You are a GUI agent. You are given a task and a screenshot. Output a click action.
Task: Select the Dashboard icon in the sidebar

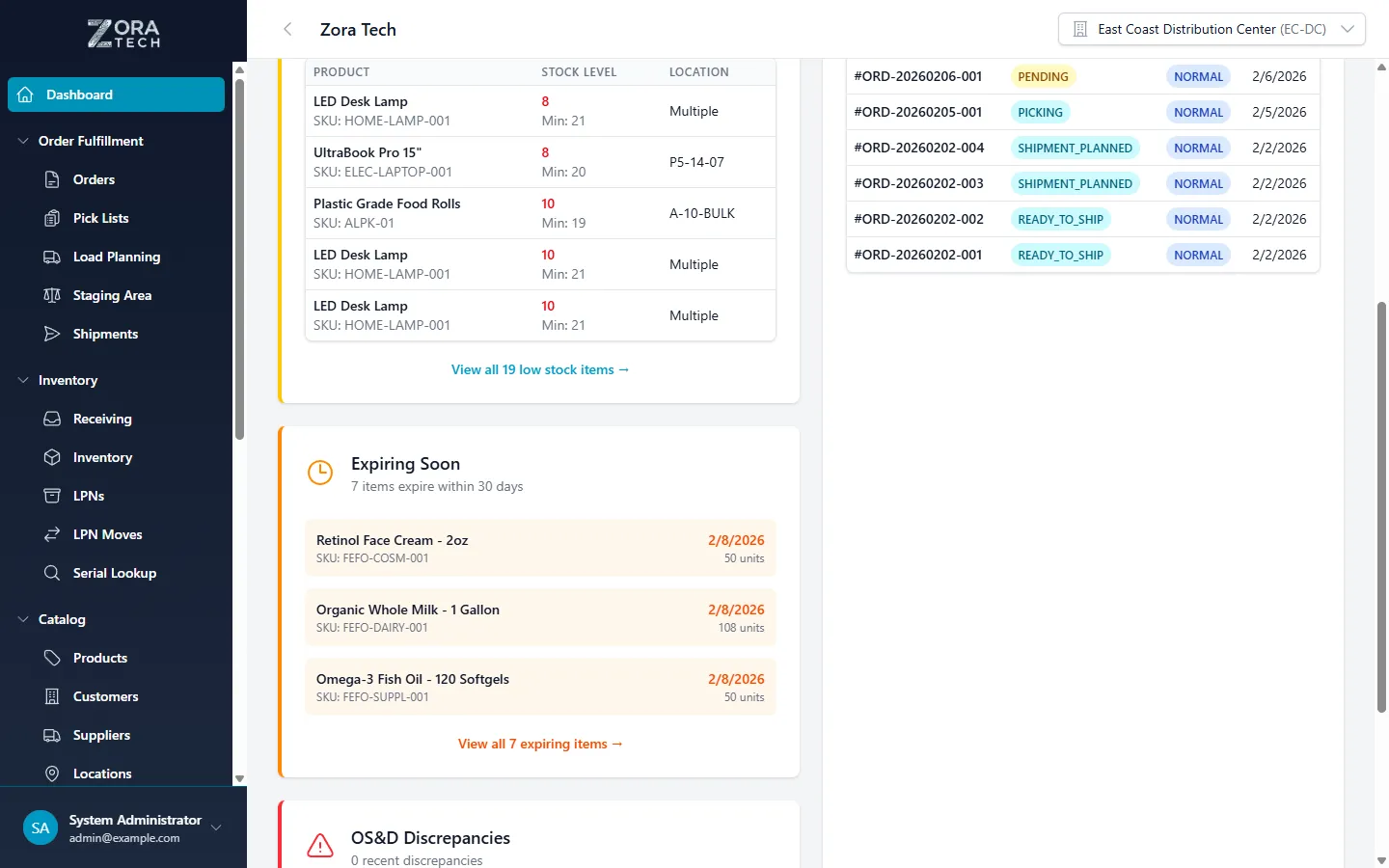tap(24, 94)
